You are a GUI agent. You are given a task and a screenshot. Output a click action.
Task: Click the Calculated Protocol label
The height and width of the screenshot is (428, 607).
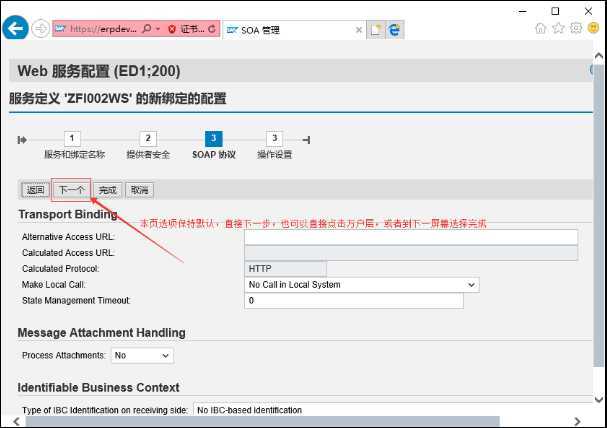(x=60, y=269)
